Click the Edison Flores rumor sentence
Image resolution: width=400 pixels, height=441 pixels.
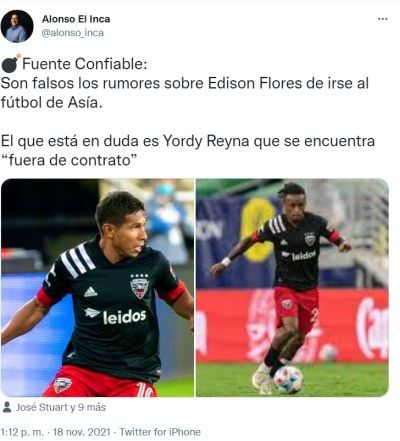click(185, 93)
